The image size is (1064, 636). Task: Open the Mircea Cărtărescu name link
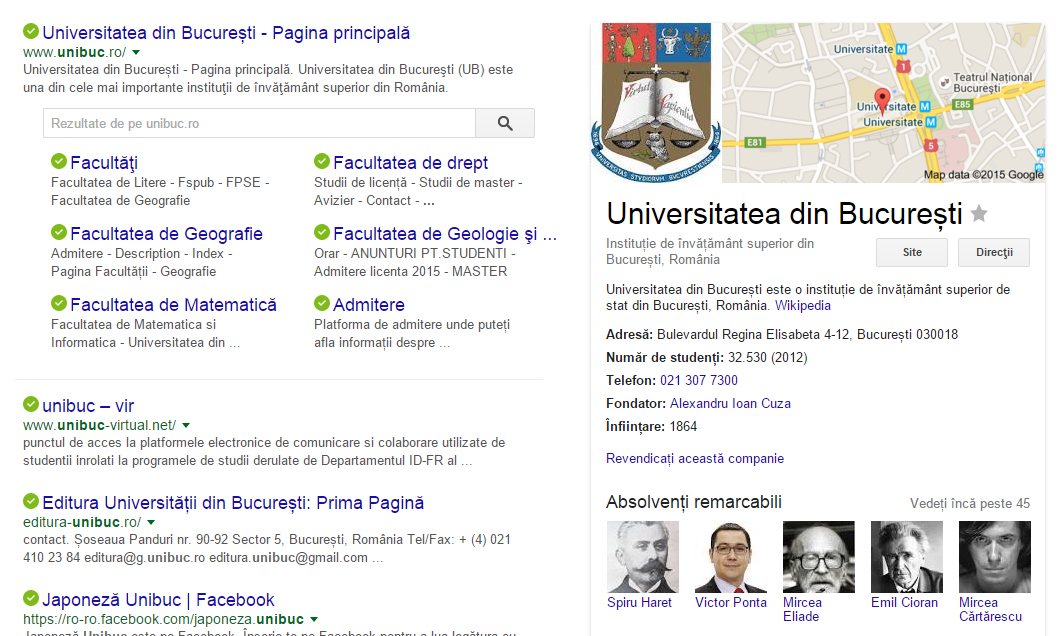coord(991,609)
